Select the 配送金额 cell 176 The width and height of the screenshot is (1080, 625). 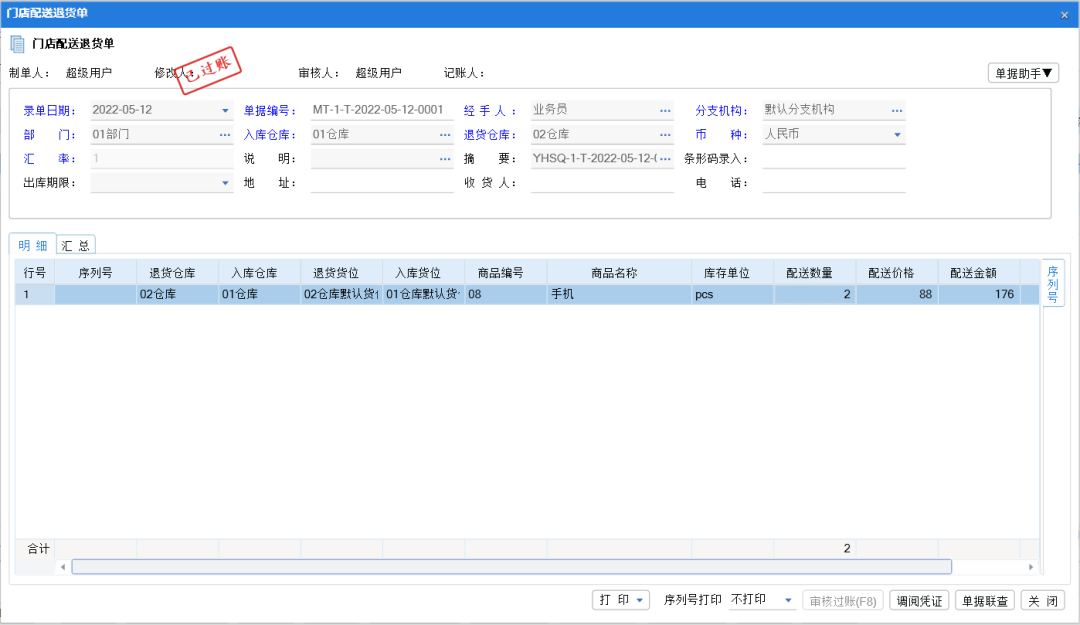pos(979,294)
